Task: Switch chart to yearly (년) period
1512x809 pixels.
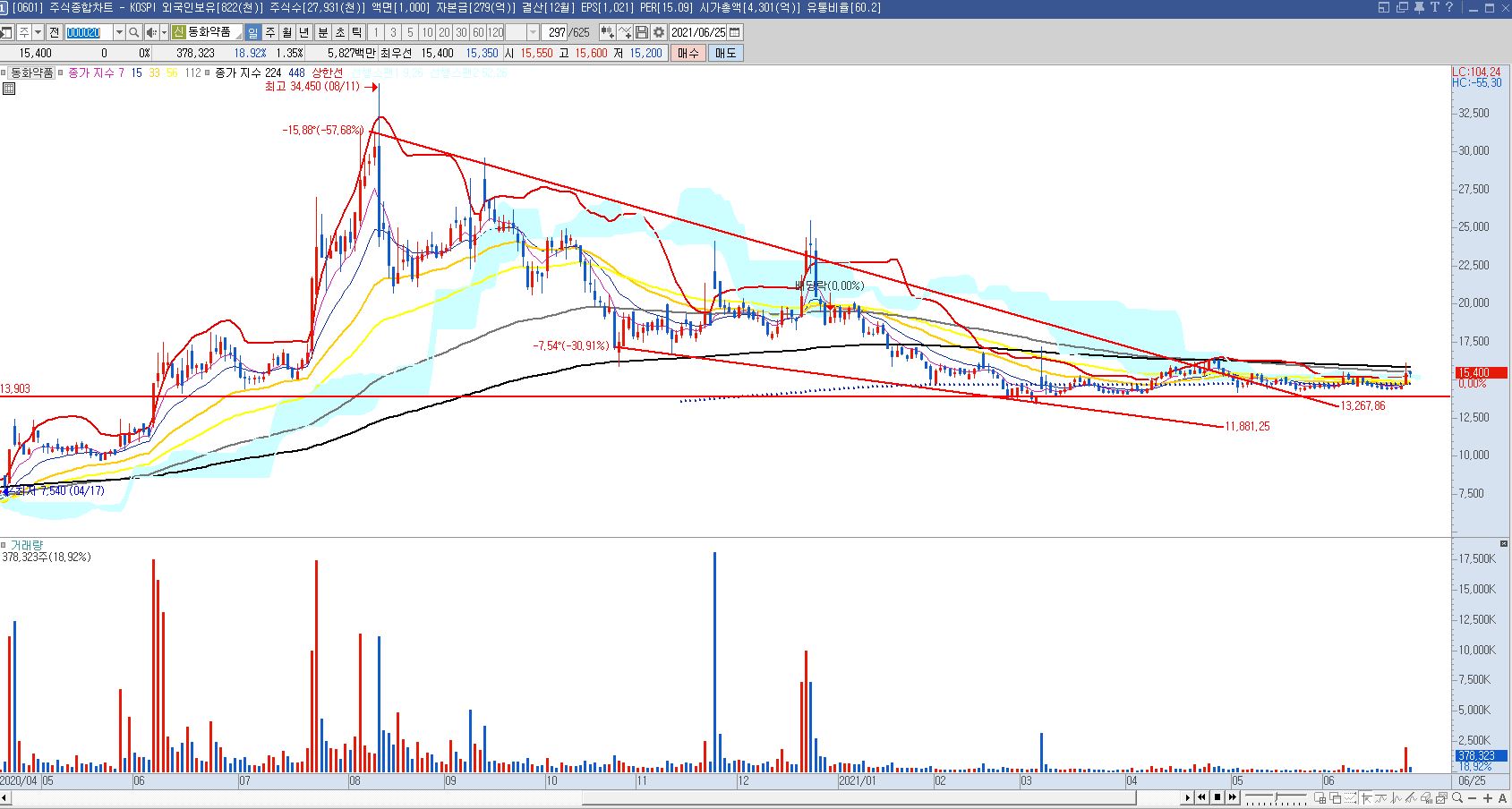Action: 304,32
